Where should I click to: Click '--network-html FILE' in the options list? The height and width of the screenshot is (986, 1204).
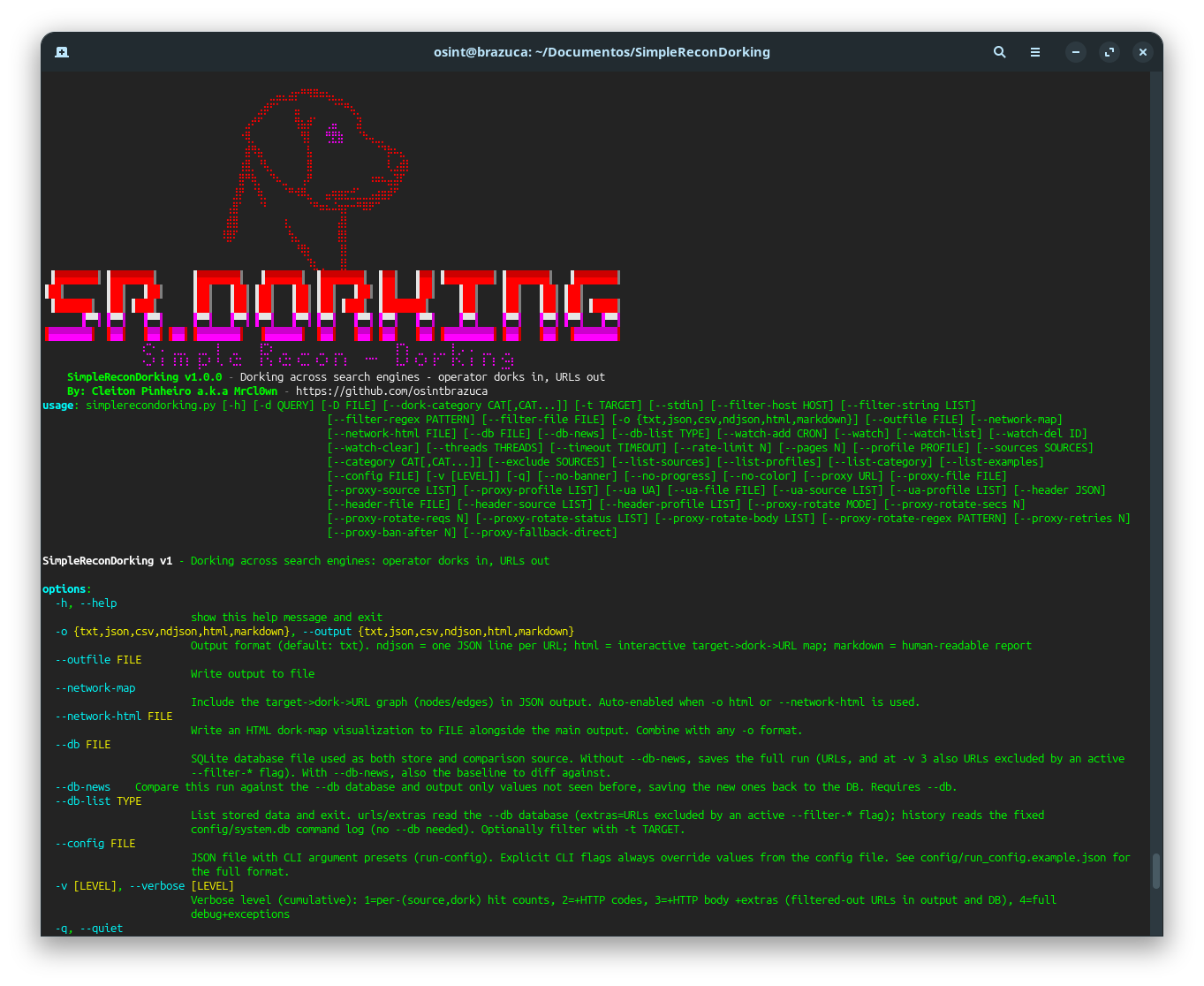(114, 717)
